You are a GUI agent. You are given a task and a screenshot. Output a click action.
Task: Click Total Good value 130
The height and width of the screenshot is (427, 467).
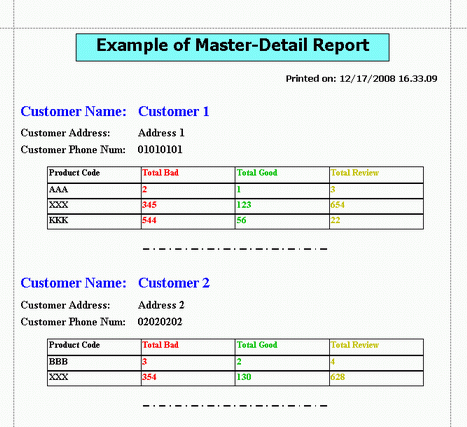[x=244, y=377]
